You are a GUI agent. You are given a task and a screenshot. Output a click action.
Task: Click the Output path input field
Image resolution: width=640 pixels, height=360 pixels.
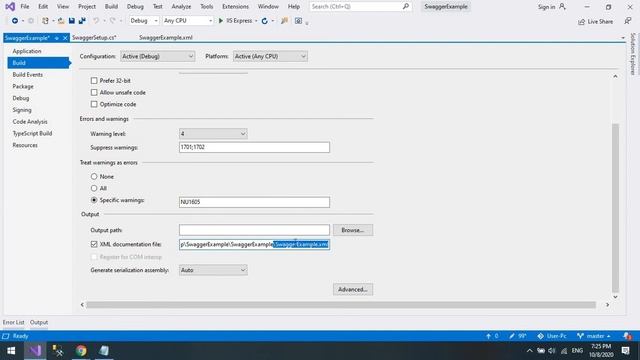(254, 230)
